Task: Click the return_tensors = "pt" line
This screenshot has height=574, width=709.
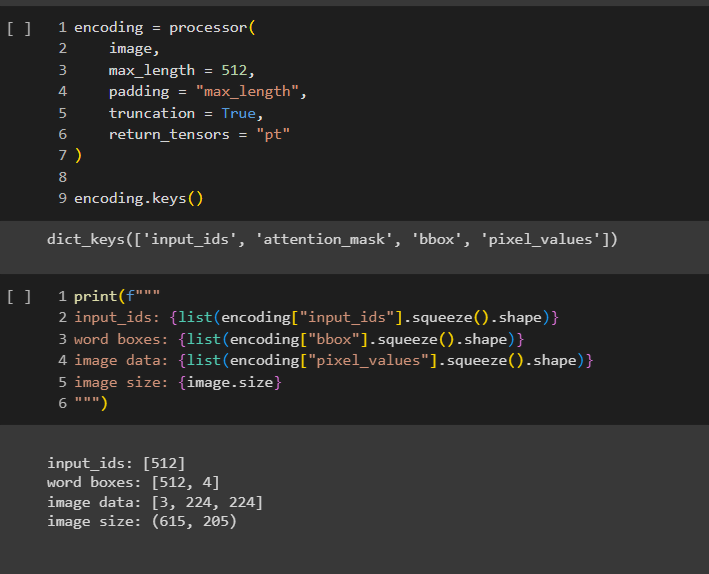Action: point(199,134)
